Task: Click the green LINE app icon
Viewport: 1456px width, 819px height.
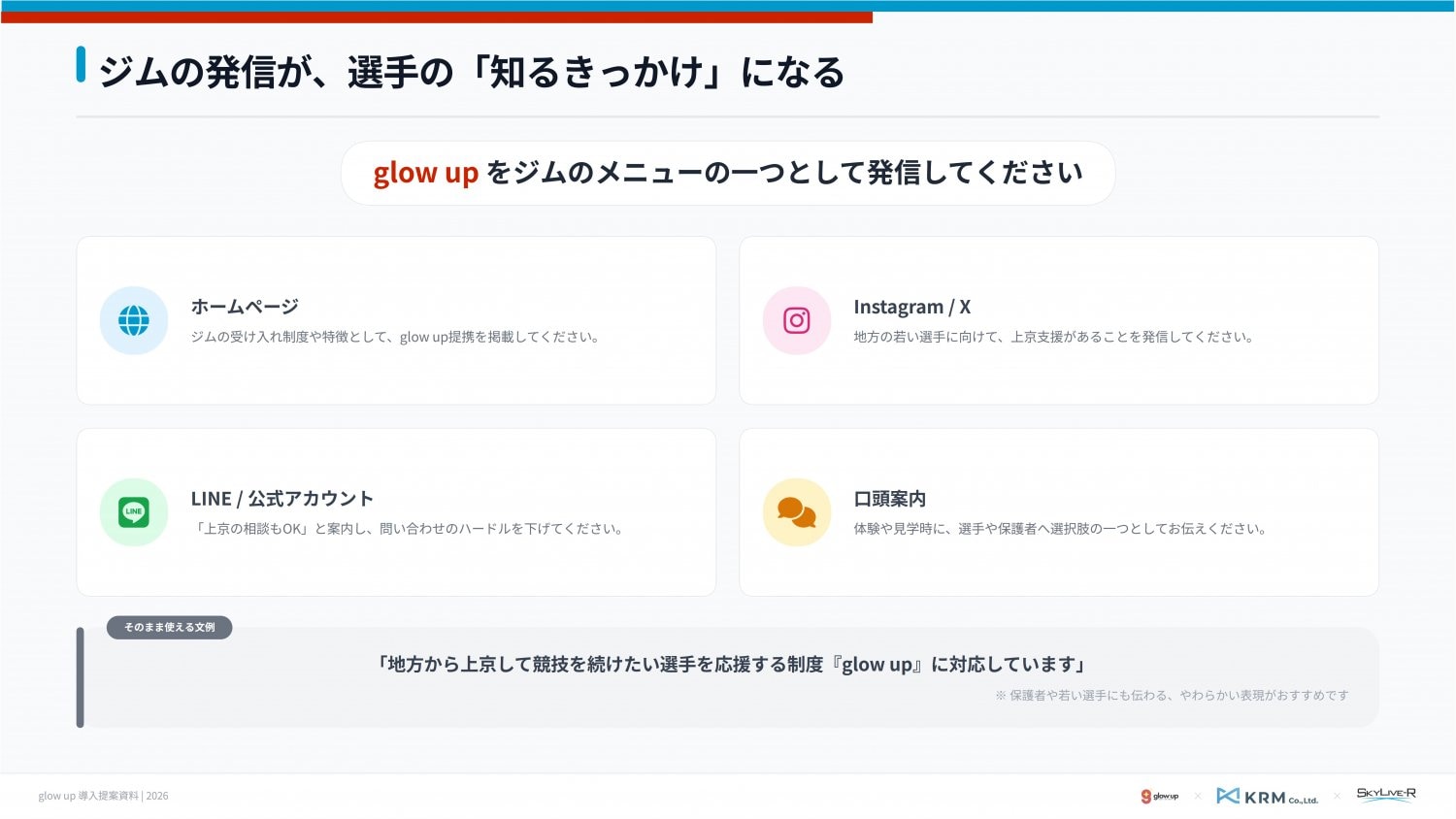Action: click(x=134, y=511)
